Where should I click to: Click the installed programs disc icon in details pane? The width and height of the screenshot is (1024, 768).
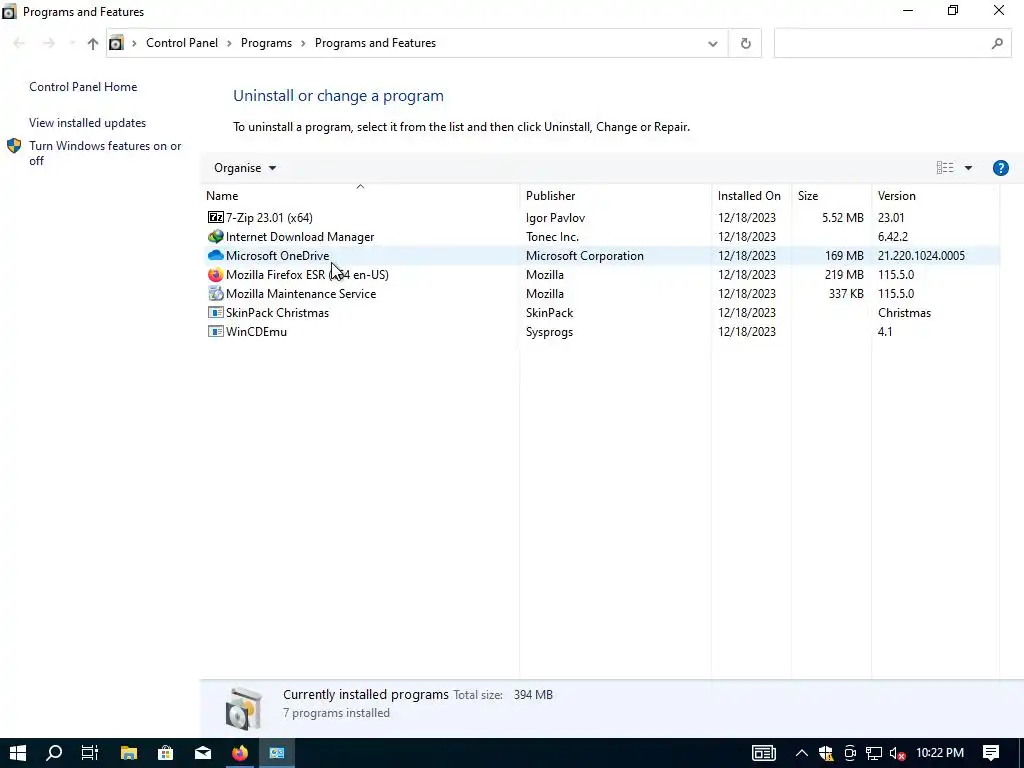244,708
